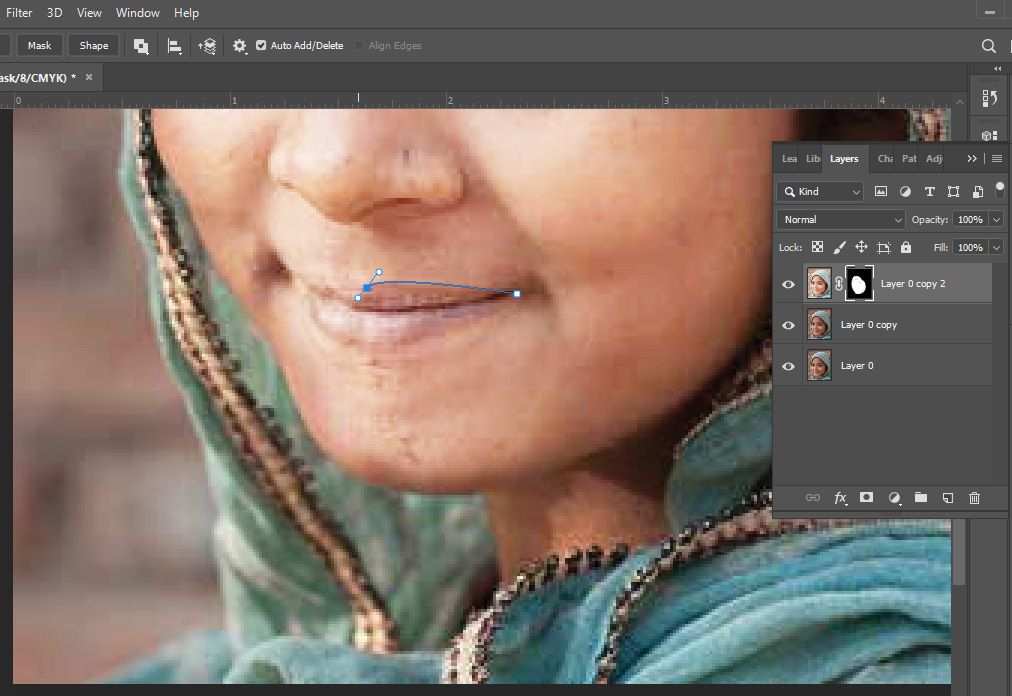The height and width of the screenshot is (696, 1012).
Task: Toggle visibility of Layer 0
Action: click(x=788, y=366)
